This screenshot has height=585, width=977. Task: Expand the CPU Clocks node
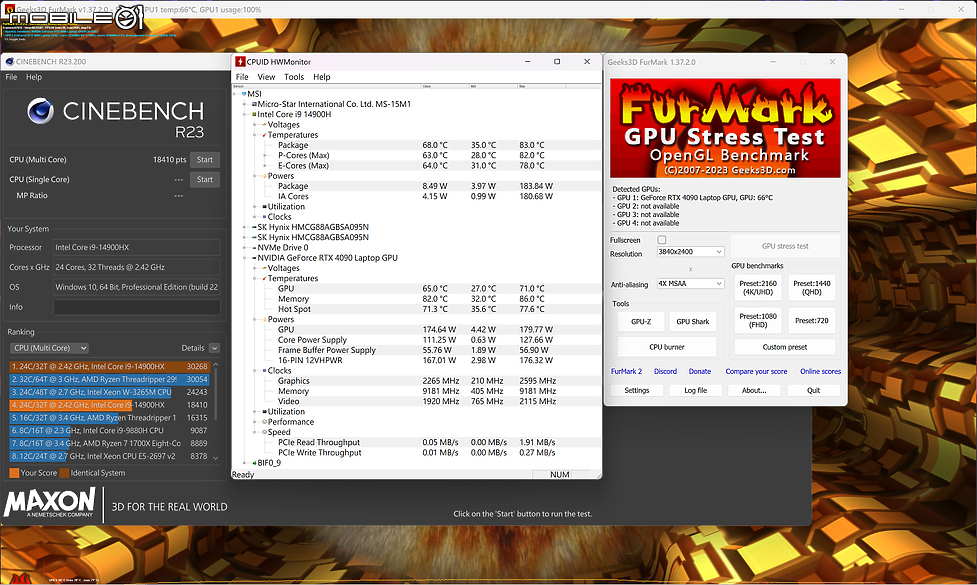click(255, 217)
